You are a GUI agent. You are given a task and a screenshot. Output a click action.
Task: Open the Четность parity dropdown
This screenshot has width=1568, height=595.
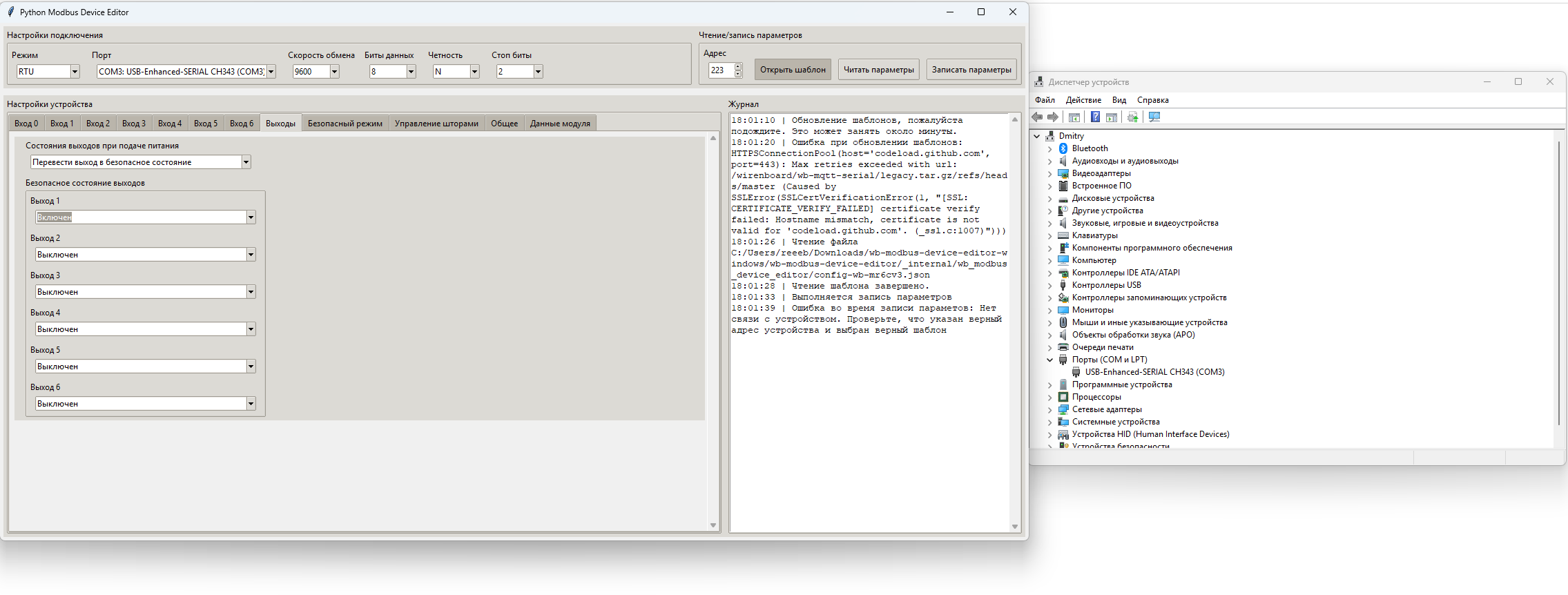click(474, 72)
